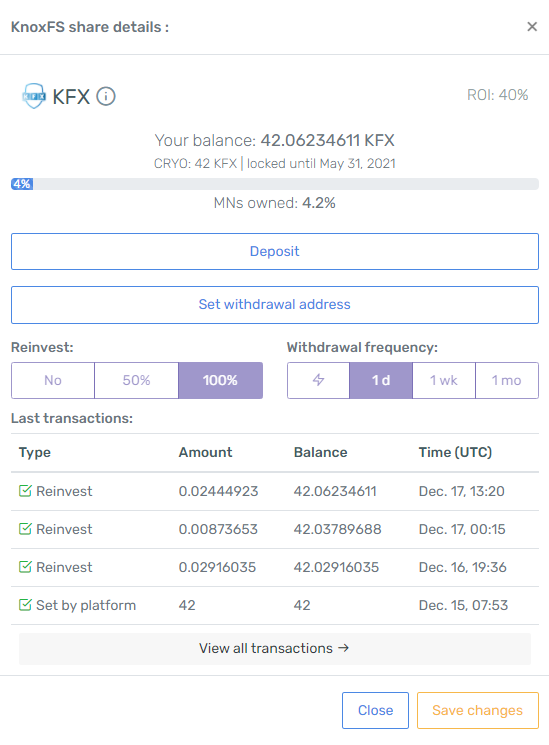Click amount 0.00873653
The height and width of the screenshot is (745, 549).
[x=218, y=529]
